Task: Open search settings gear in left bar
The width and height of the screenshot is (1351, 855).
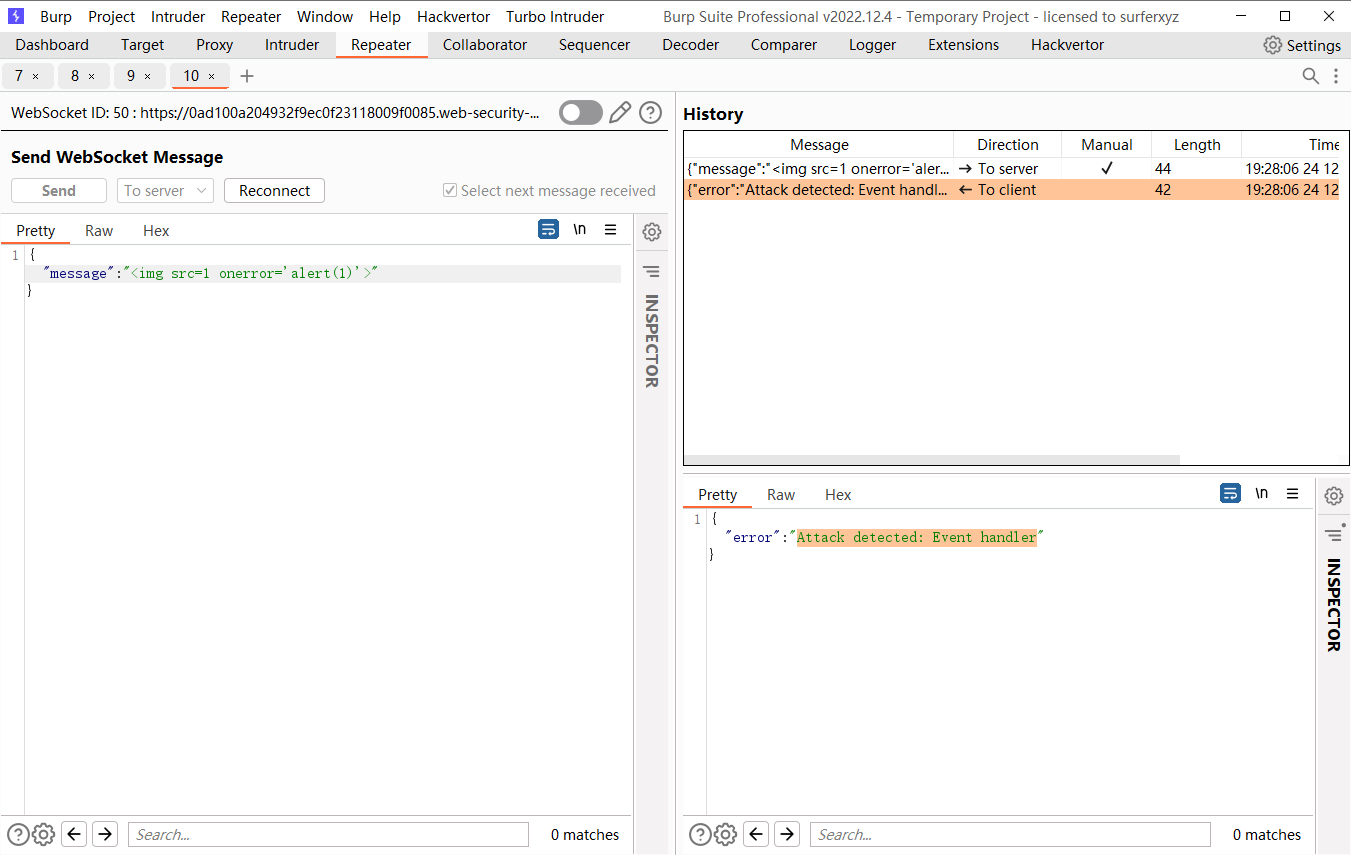Action: point(43,834)
